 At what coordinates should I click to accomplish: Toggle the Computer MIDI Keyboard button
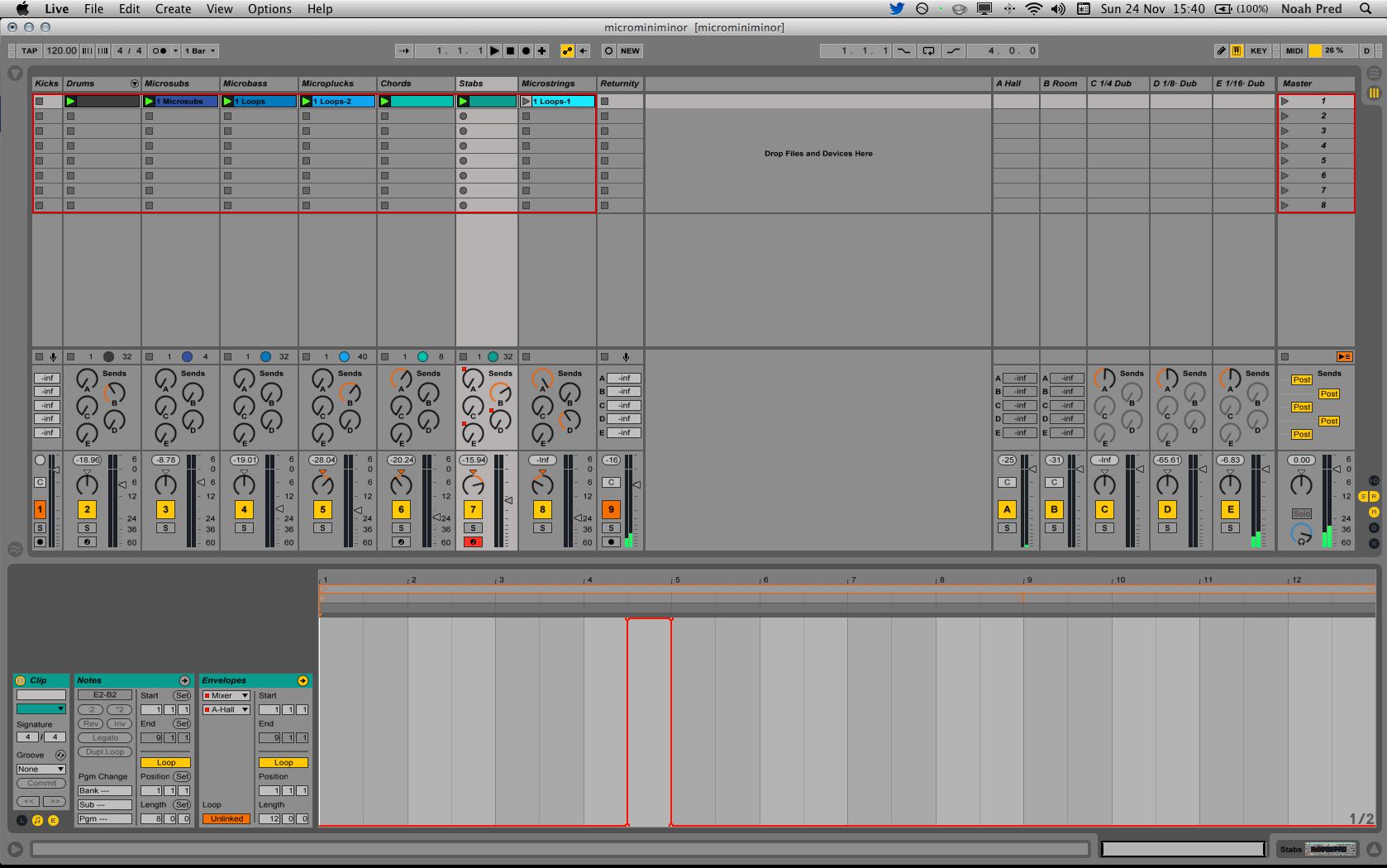coord(1237,50)
